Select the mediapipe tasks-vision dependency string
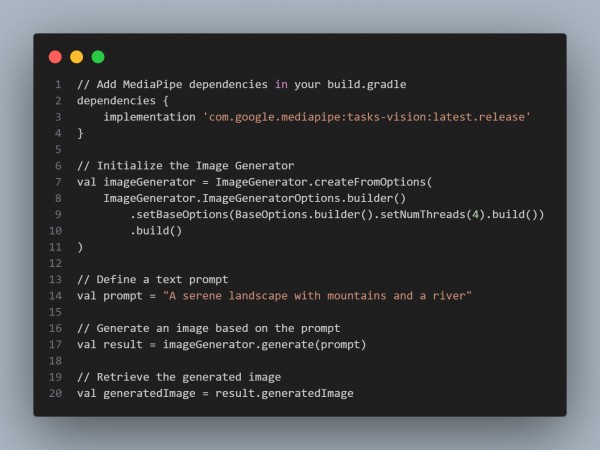Screen dimensions: 600x450 point(367,117)
